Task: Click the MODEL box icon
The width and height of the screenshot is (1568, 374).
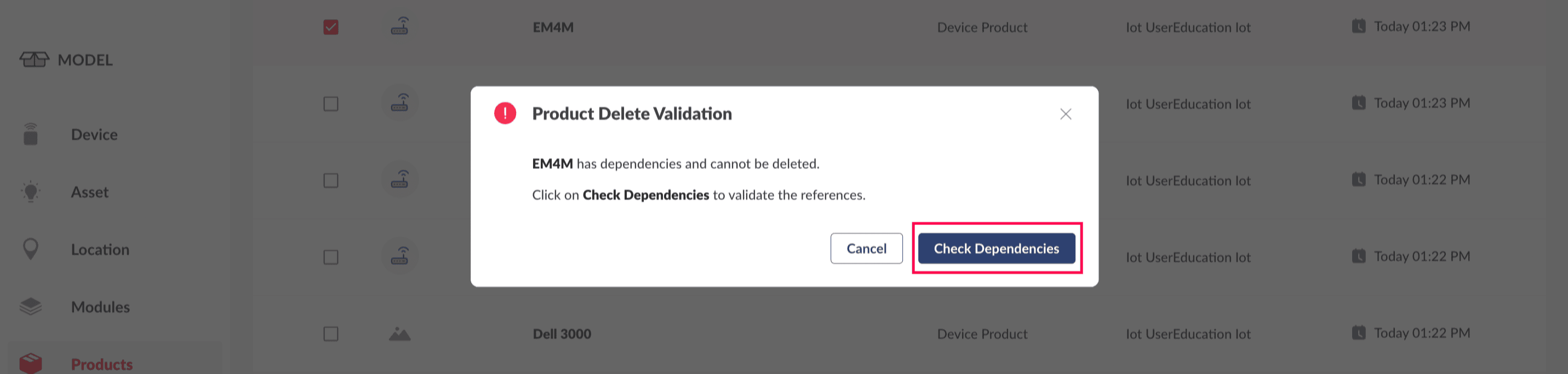Action: point(34,60)
